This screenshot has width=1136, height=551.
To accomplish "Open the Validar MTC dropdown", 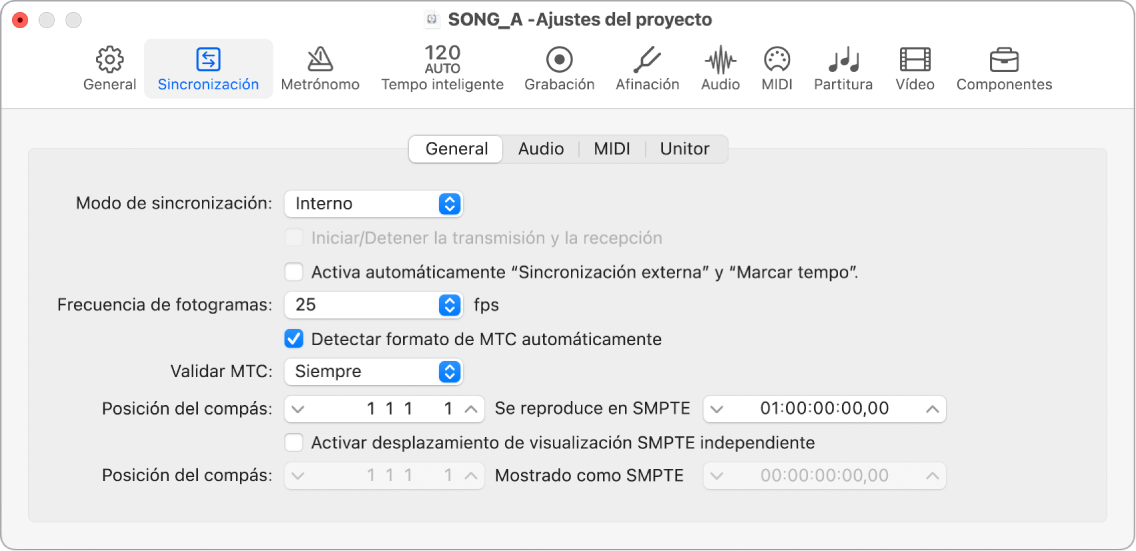I will coord(373,372).
